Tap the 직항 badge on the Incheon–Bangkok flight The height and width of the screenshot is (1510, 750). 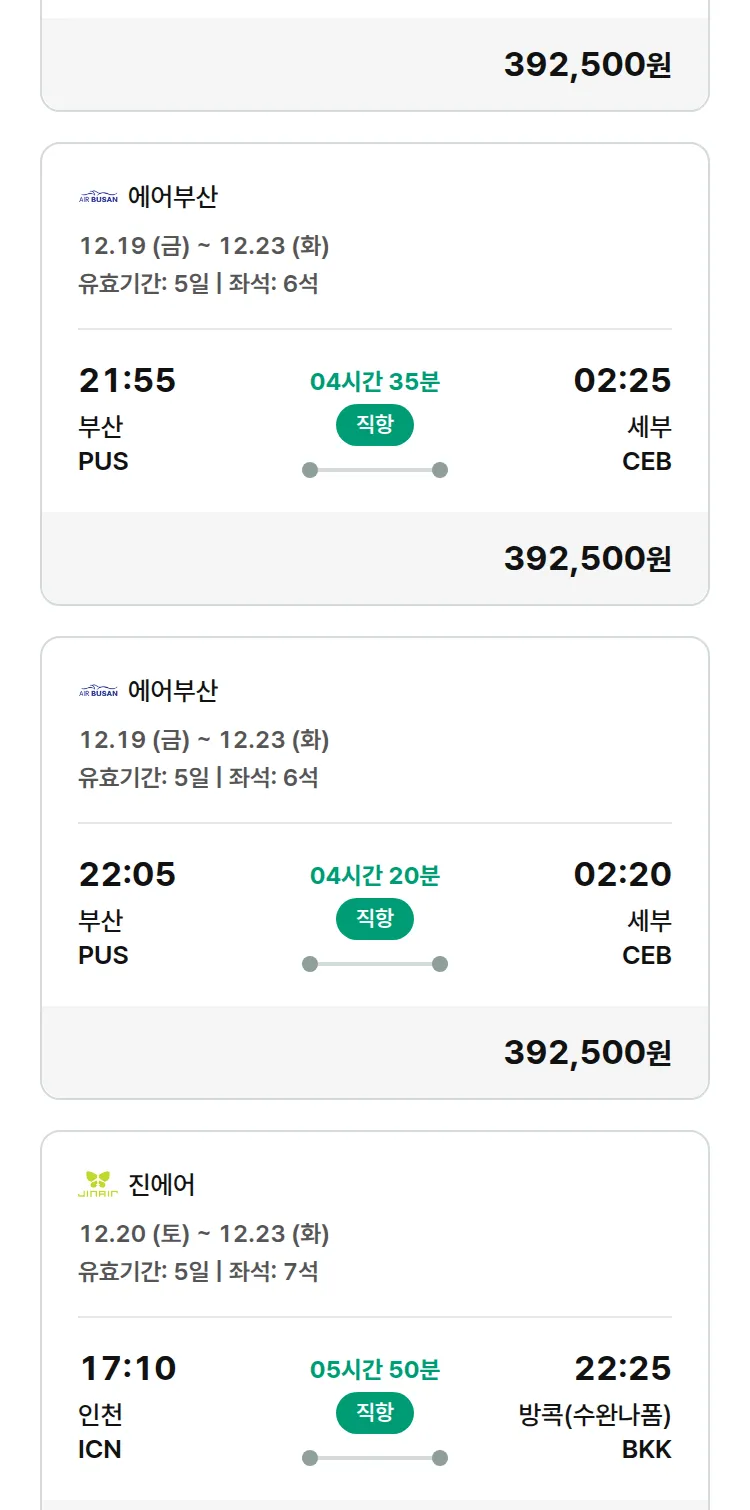[x=375, y=1413]
